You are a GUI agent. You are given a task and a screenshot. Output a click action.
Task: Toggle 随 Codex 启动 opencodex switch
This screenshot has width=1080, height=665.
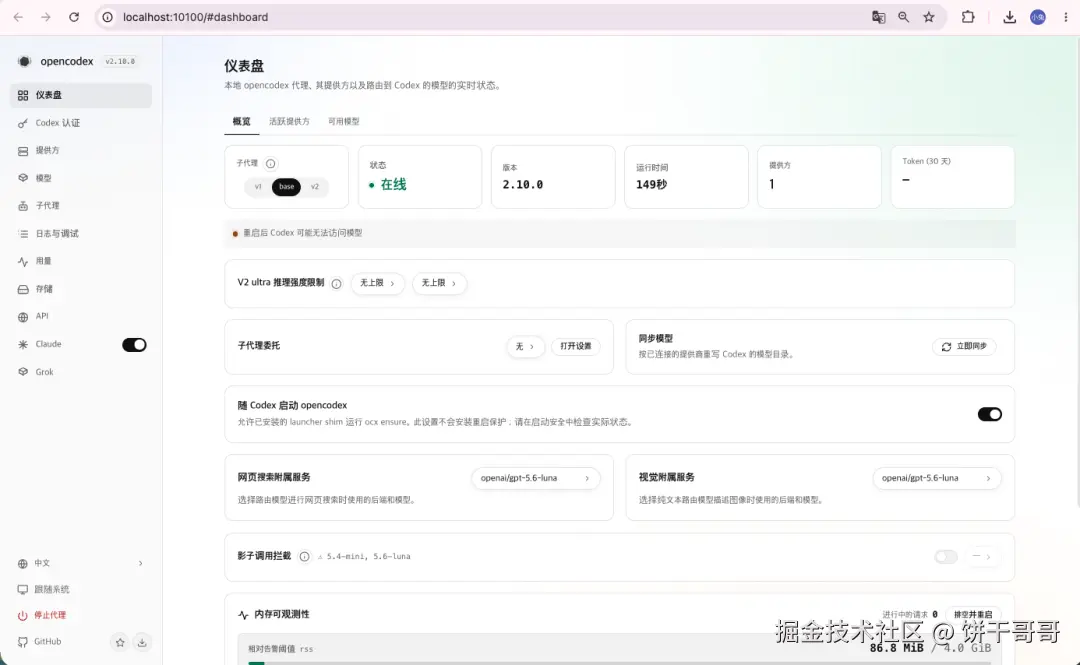[x=990, y=414]
